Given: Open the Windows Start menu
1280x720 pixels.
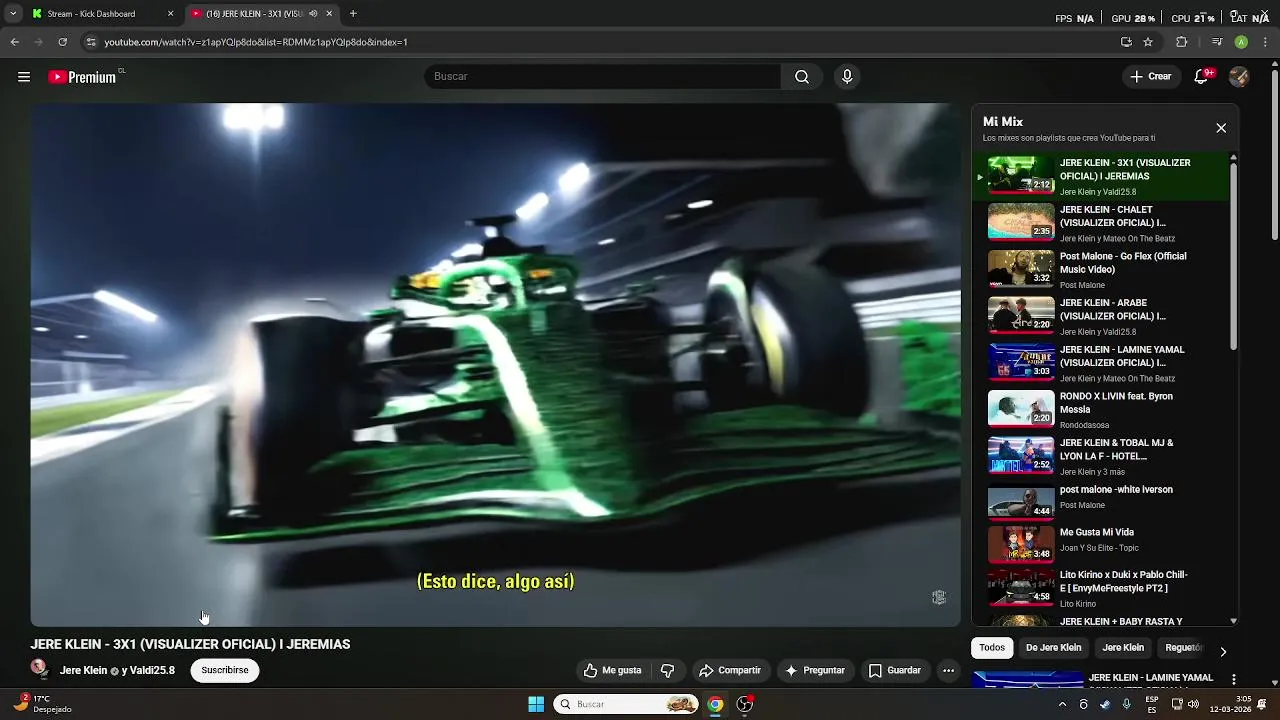Looking at the screenshot, I should point(536,704).
